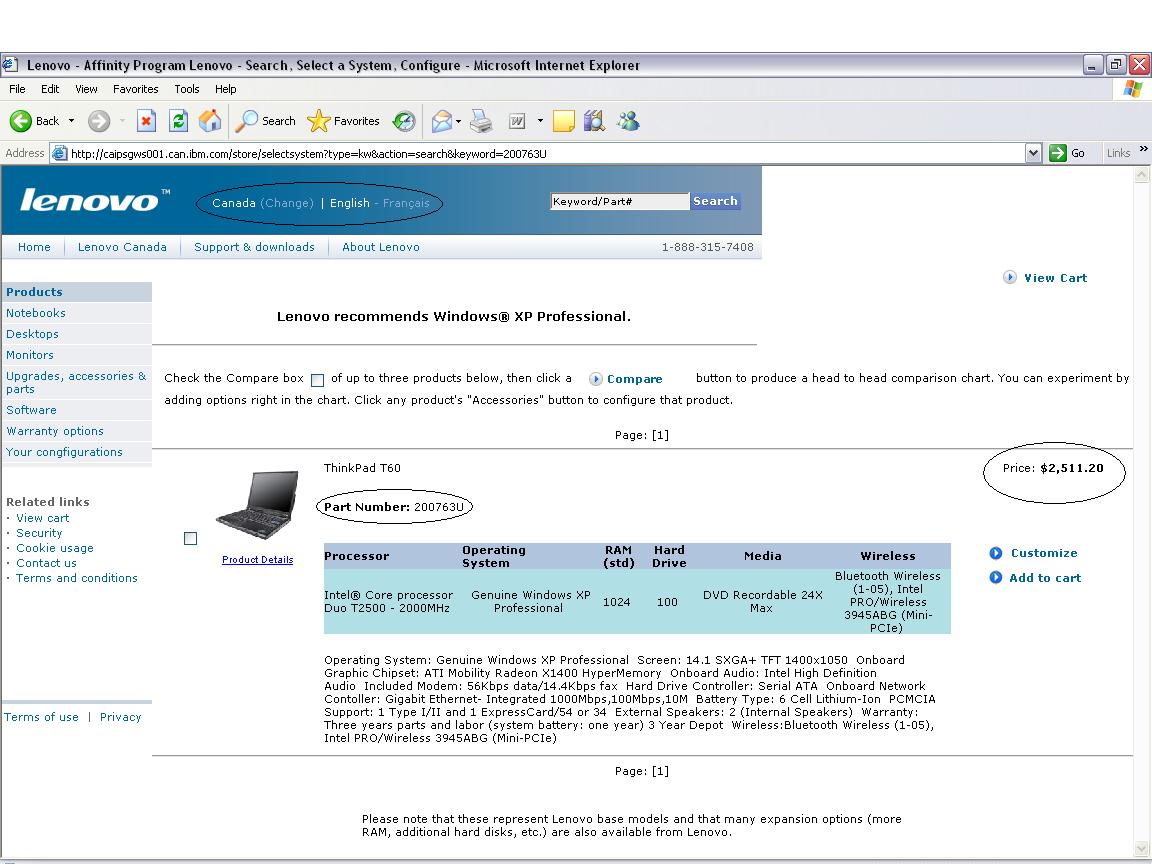
Task: Click Security under Related links
Action: pos(40,533)
